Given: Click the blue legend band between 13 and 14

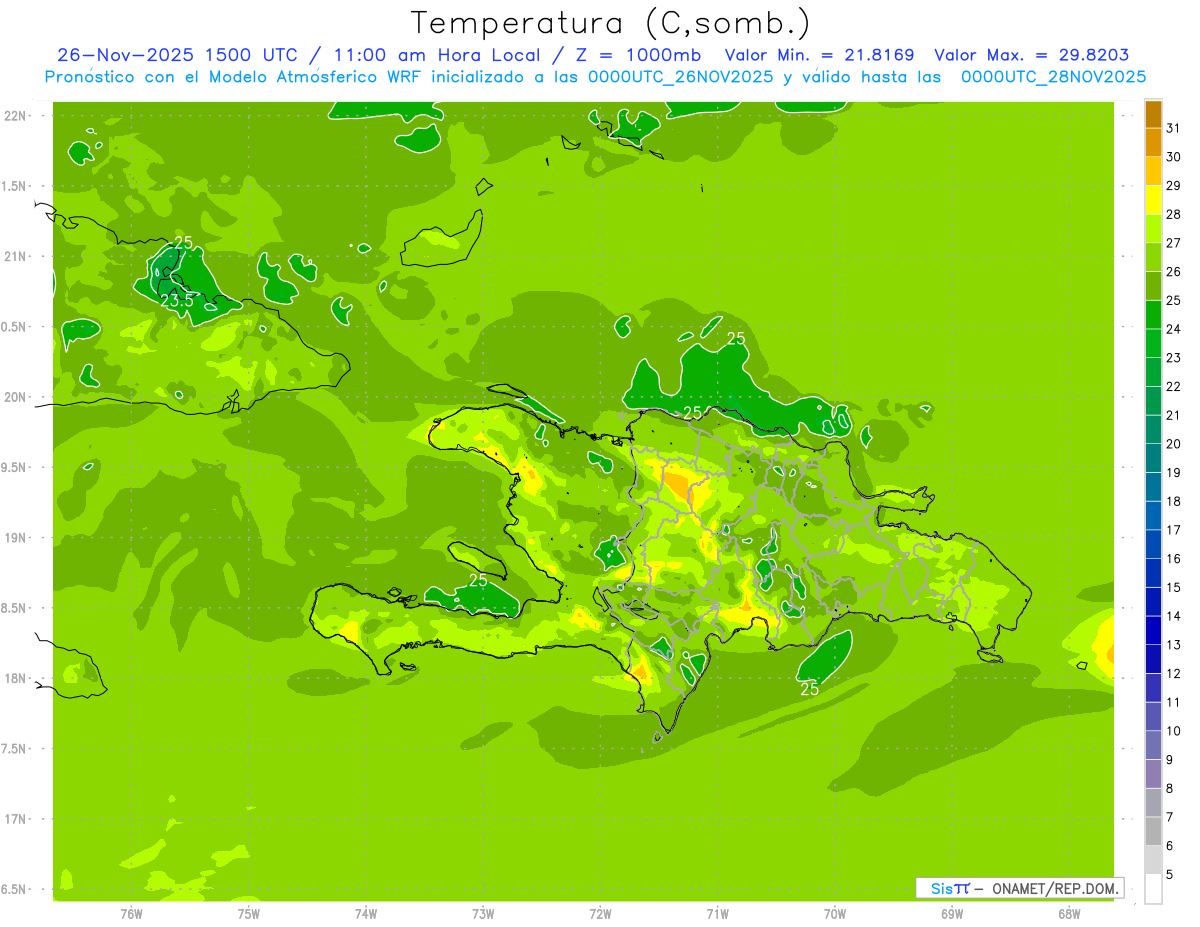Looking at the screenshot, I should (x=1153, y=630).
